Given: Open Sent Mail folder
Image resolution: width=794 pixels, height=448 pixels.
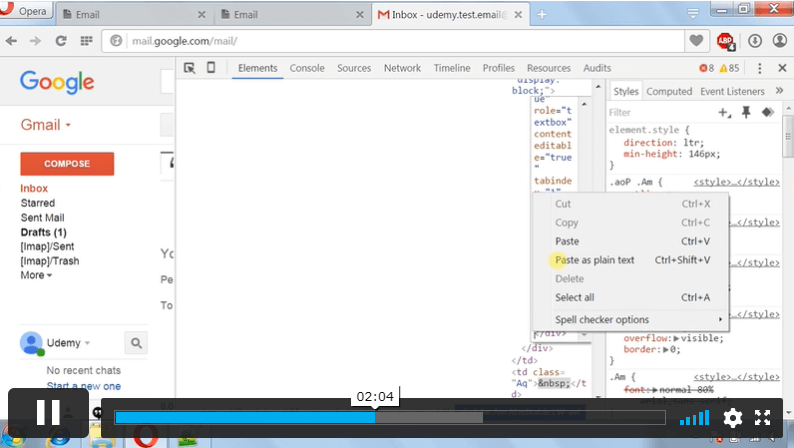Looking at the screenshot, I should coord(43,218).
